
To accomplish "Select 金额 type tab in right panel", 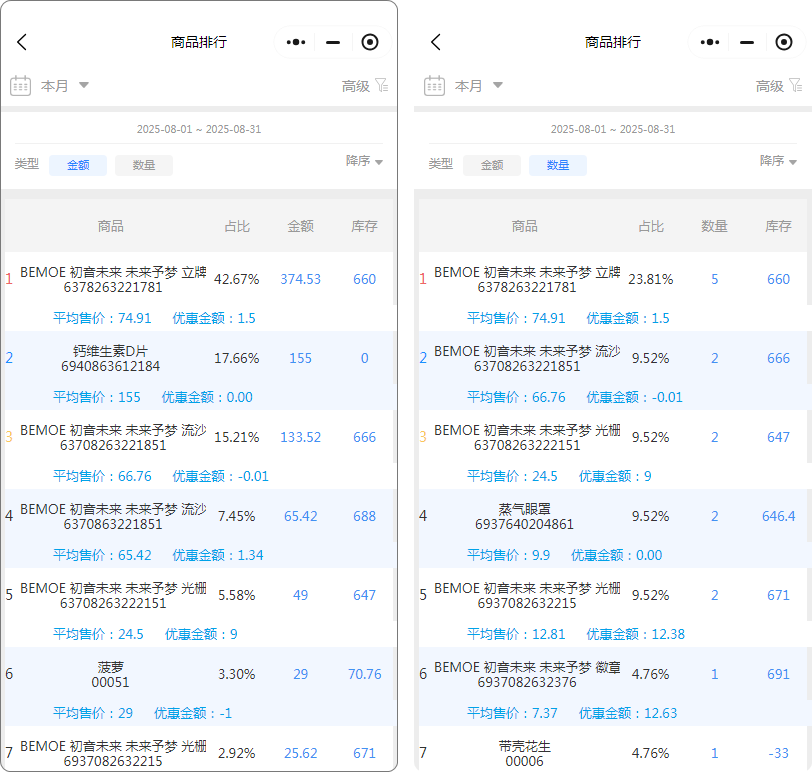I will click(492, 165).
